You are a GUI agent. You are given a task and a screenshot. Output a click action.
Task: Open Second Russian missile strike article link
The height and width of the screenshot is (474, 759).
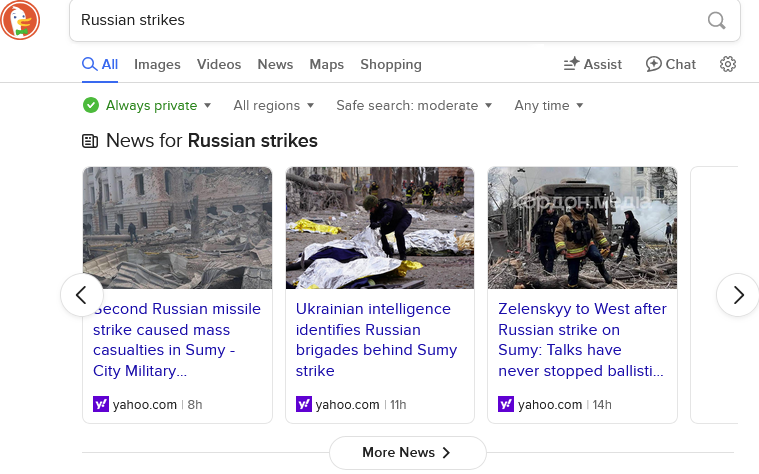coord(177,339)
